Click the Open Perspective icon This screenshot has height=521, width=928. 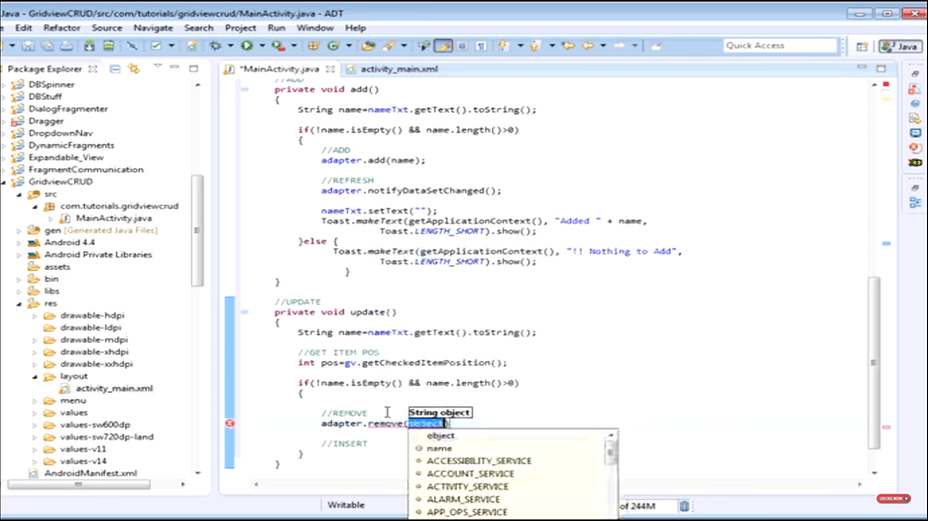(x=862, y=46)
